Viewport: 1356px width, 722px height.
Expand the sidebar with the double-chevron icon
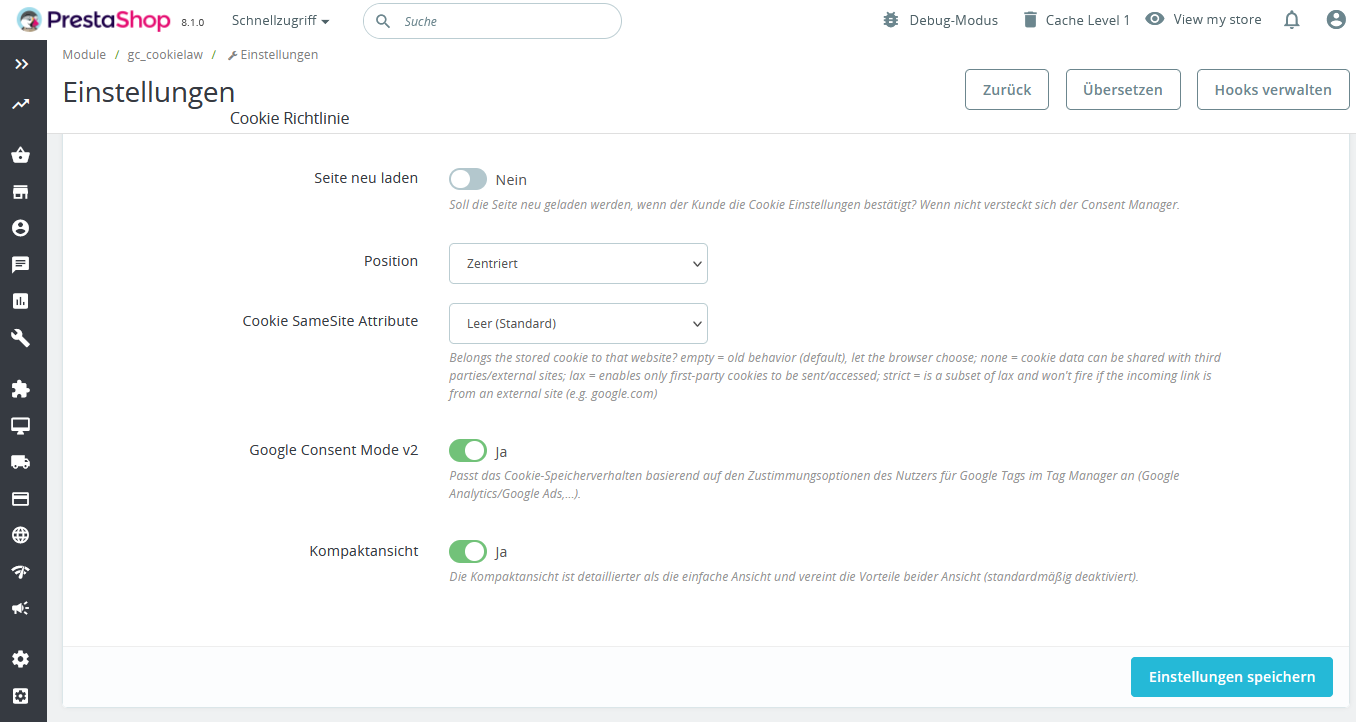pyautogui.click(x=21, y=64)
